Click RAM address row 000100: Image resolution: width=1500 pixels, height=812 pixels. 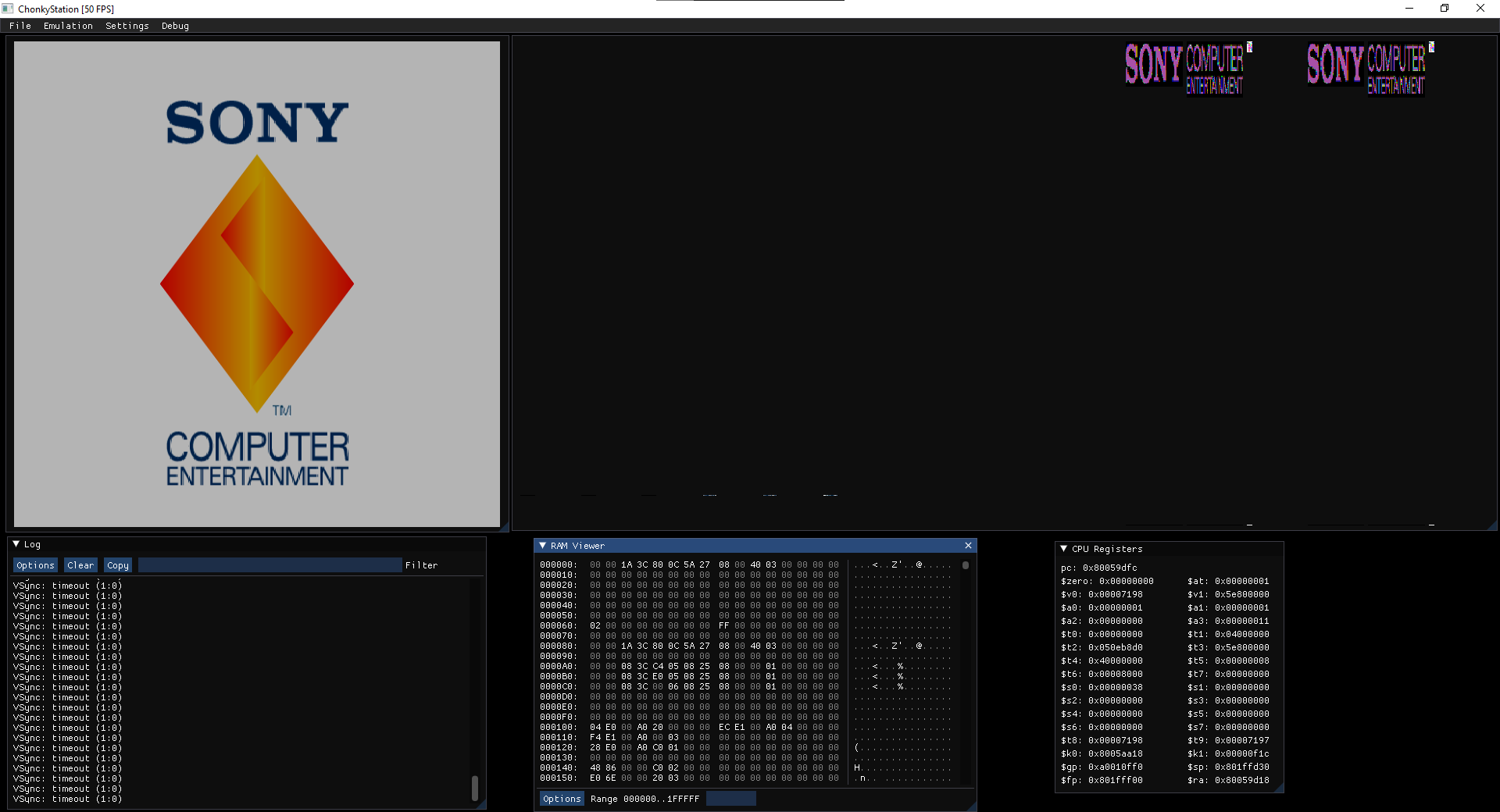558,727
